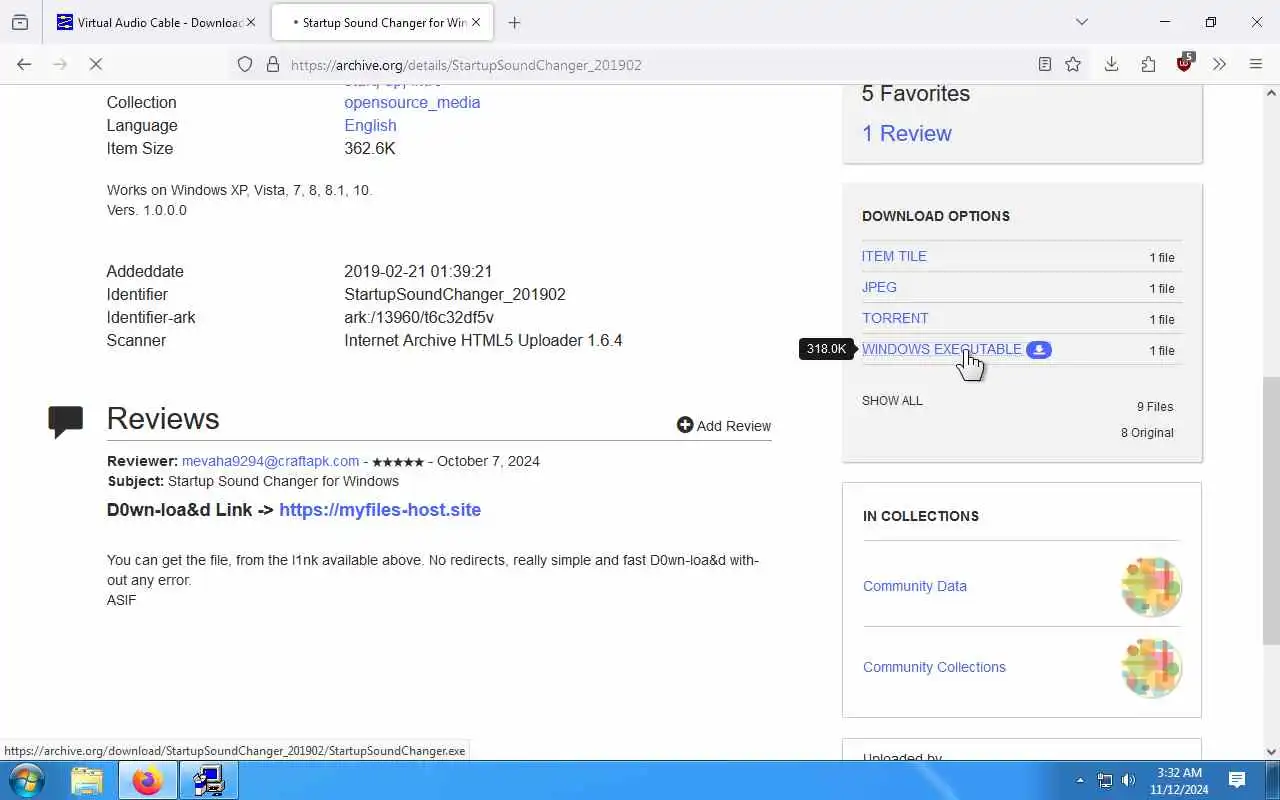
Task: List all tabs dropdown arrow
Action: tap(1081, 22)
